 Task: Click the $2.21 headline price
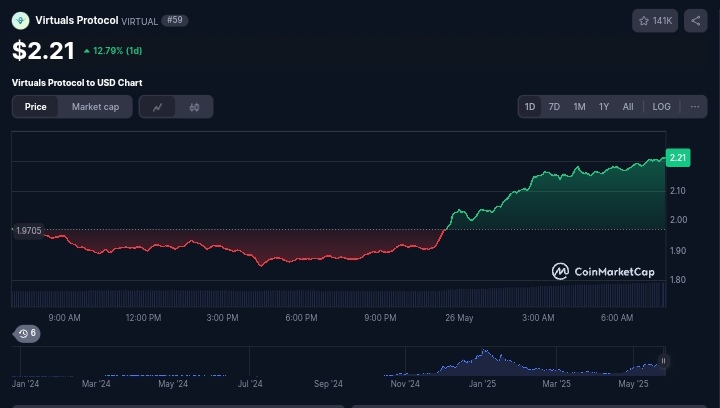pos(43,50)
